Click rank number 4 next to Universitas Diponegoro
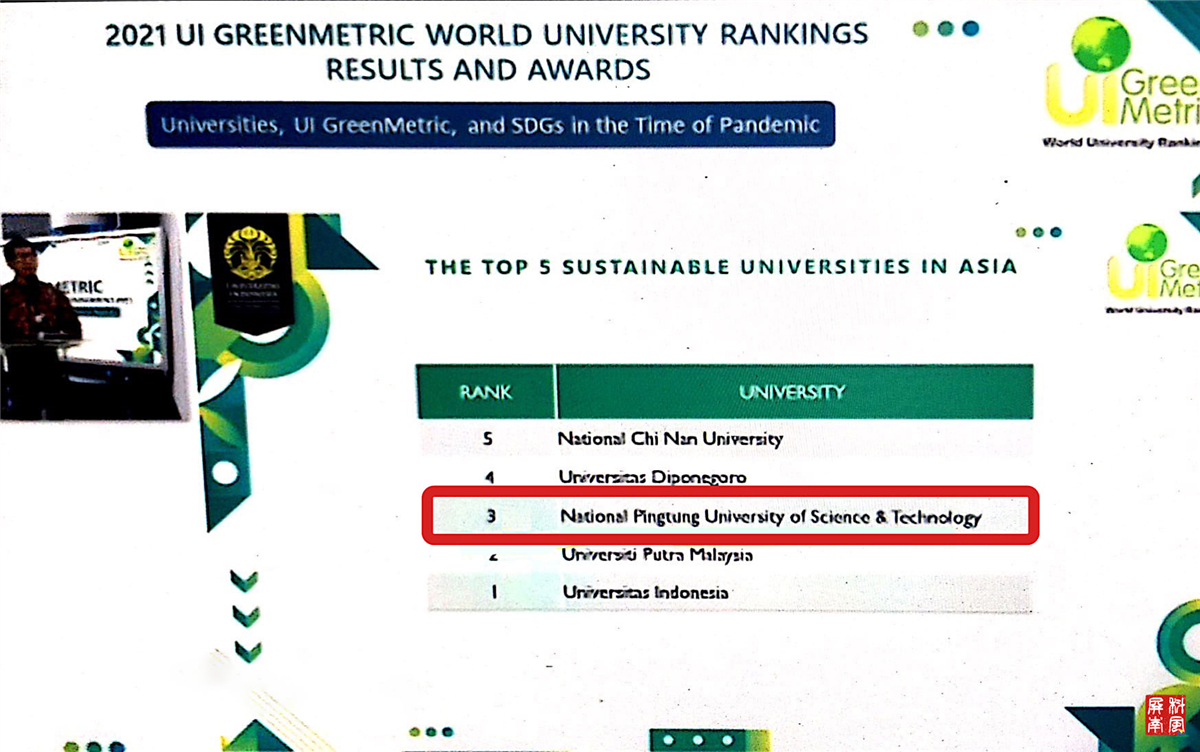Image resolution: width=1200 pixels, height=752 pixels. [489, 478]
